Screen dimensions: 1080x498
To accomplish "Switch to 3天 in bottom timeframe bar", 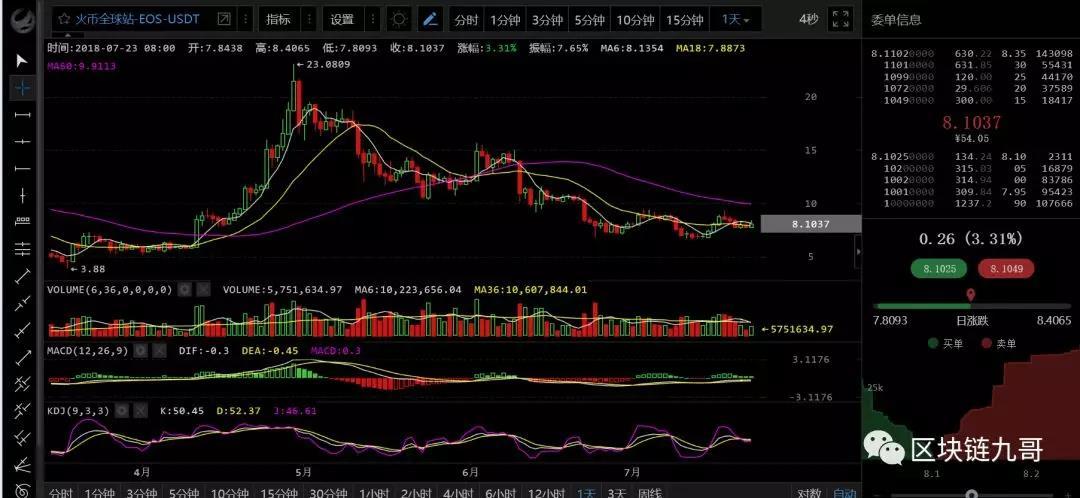I will pos(617,493).
